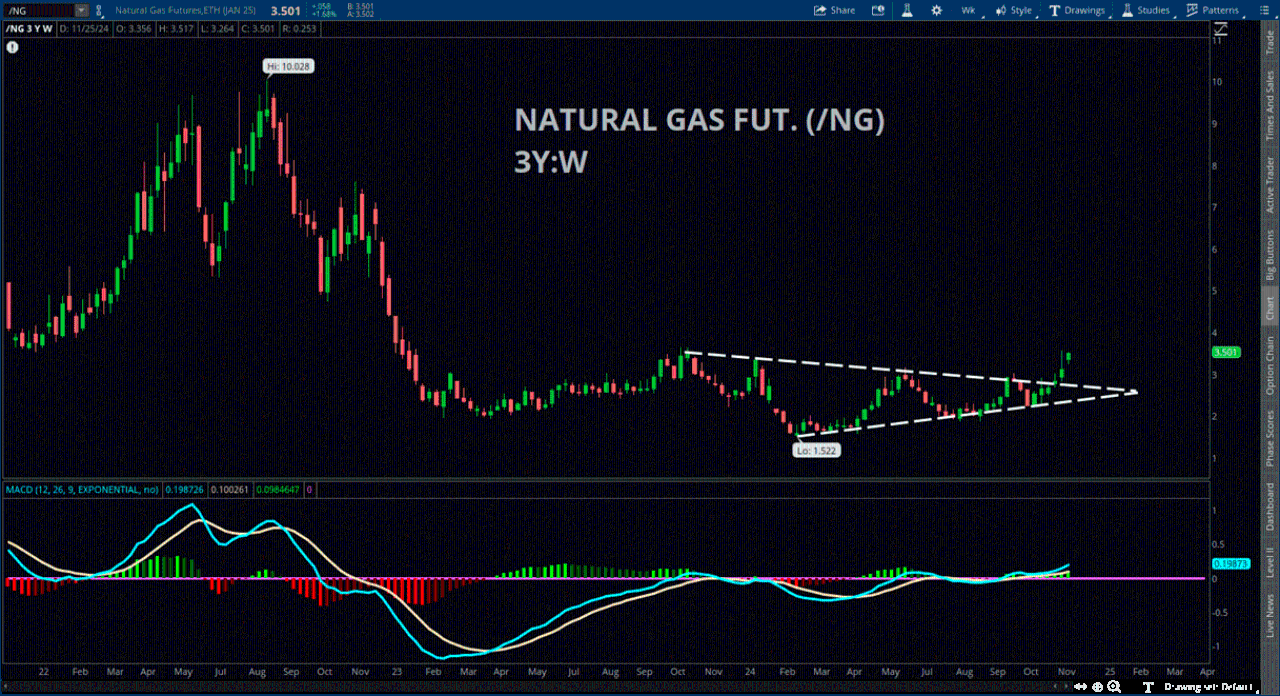The width and height of the screenshot is (1280, 696).
Task: Open the Patterns menu
Action: pyautogui.click(x=1212, y=10)
